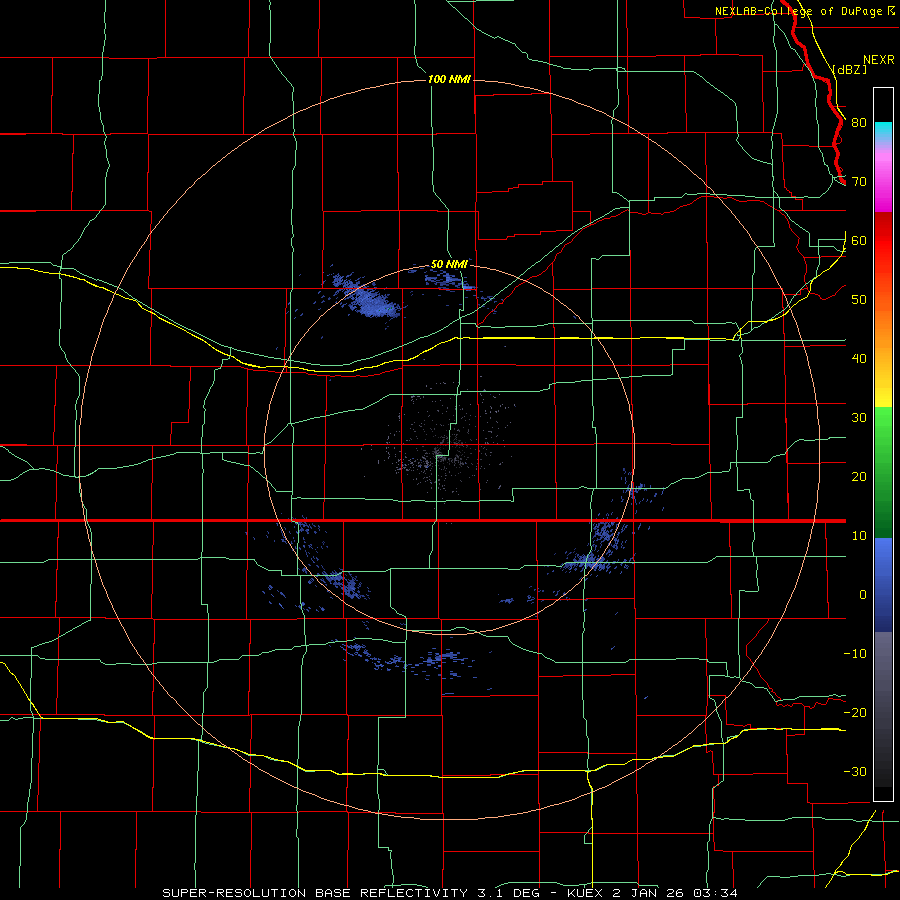The width and height of the screenshot is (900, 900).
Task: Click the green segment of the color scale
Action: pos(883,472)
